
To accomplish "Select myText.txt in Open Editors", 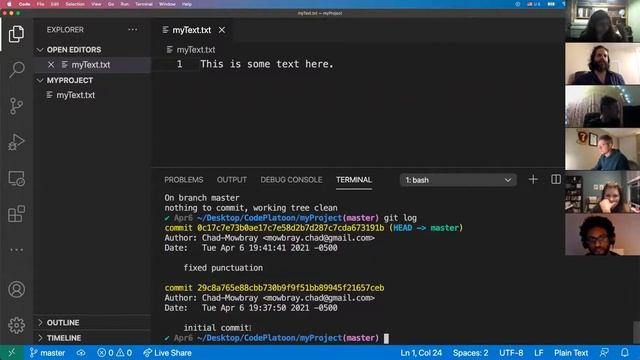I will (x=91, y=64).
